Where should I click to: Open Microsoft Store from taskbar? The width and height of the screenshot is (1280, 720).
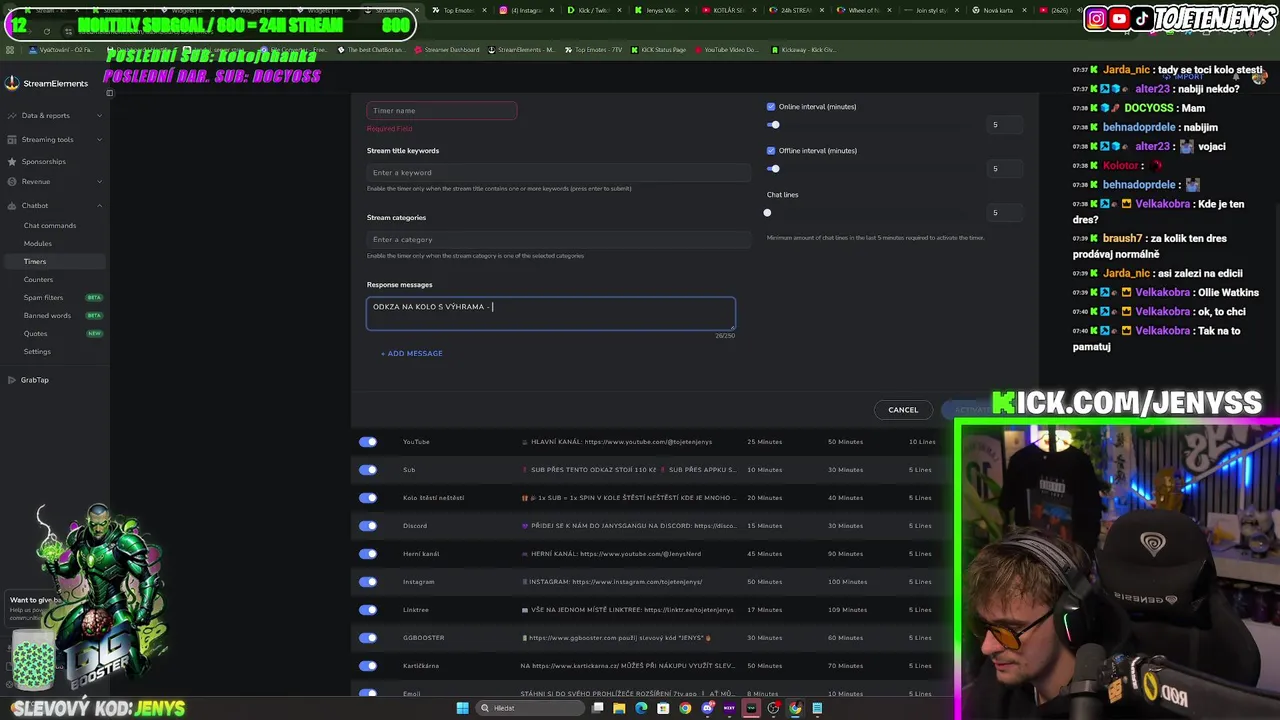tap(663, 708)
